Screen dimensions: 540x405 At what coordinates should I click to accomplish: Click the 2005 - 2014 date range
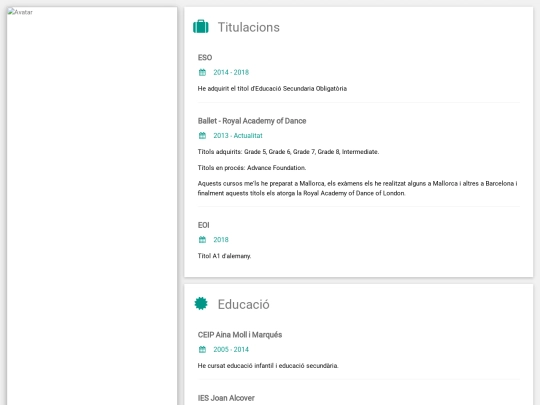coord(231,350)
